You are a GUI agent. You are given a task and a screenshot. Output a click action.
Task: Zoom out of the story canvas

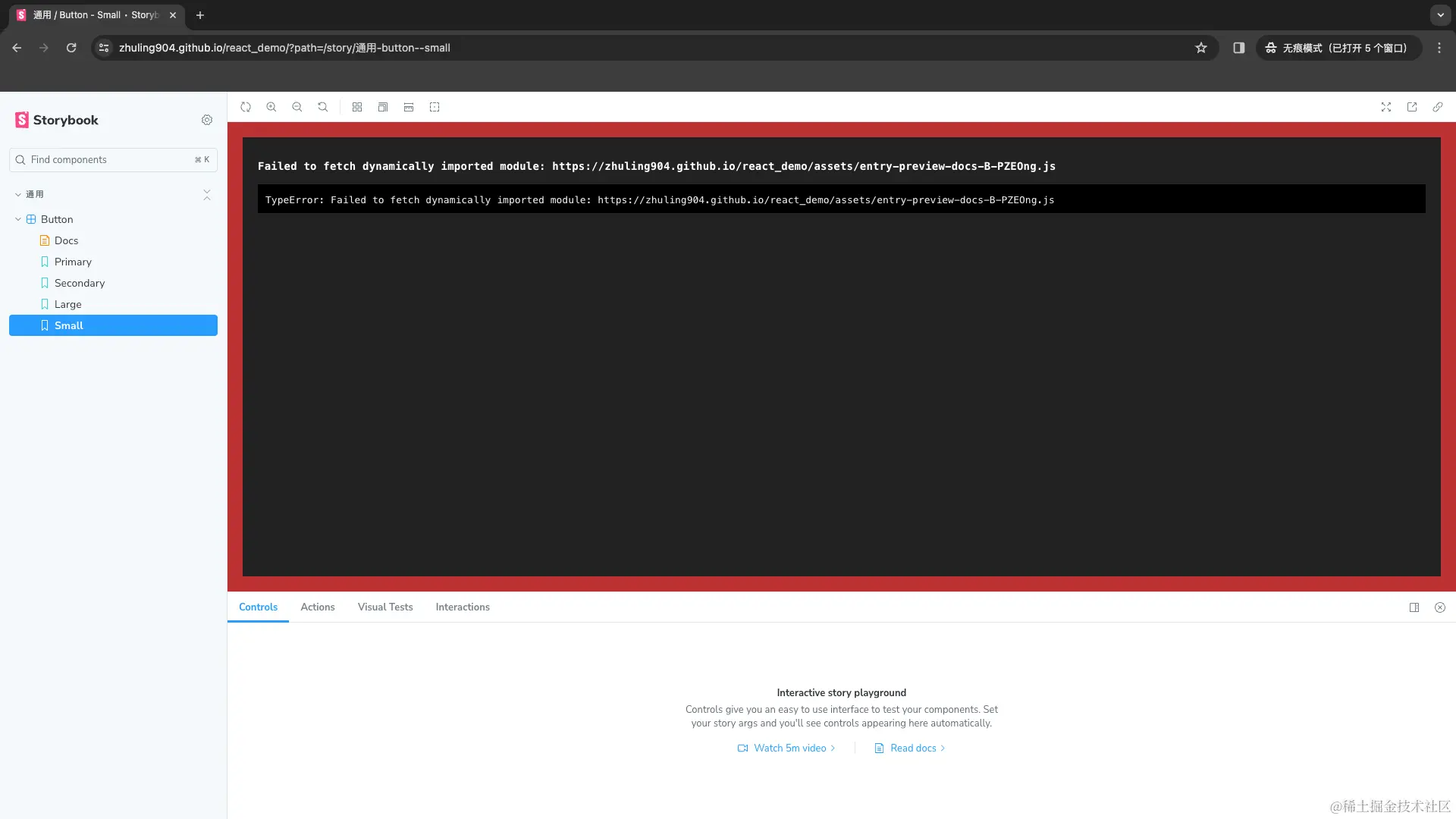point(297,107)
